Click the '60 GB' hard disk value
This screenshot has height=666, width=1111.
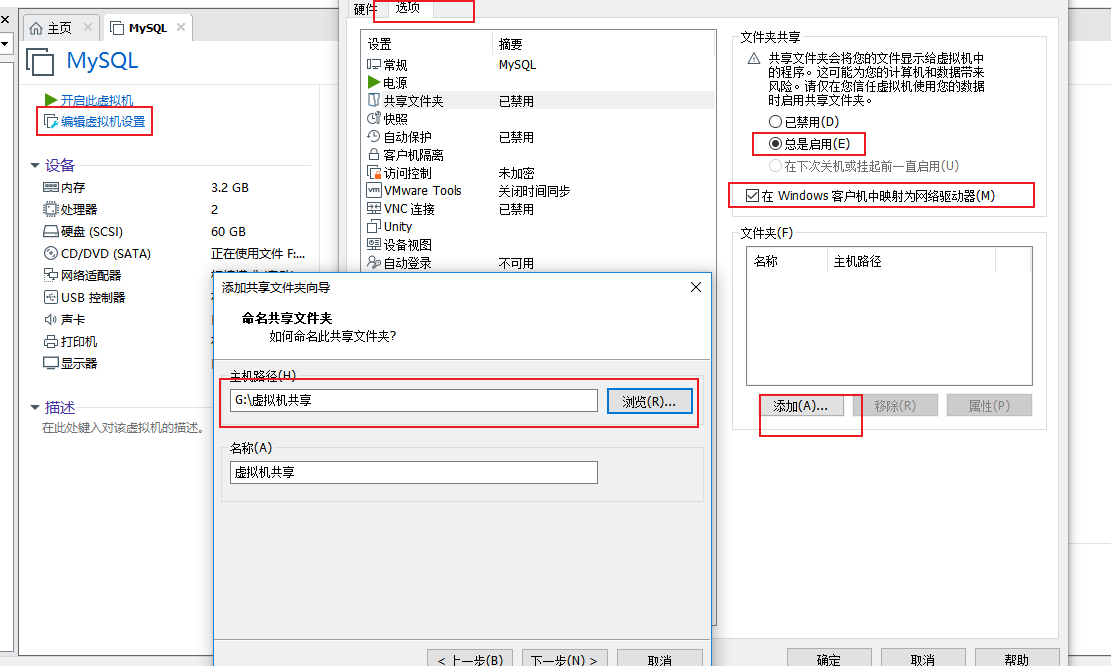(228, 232)
